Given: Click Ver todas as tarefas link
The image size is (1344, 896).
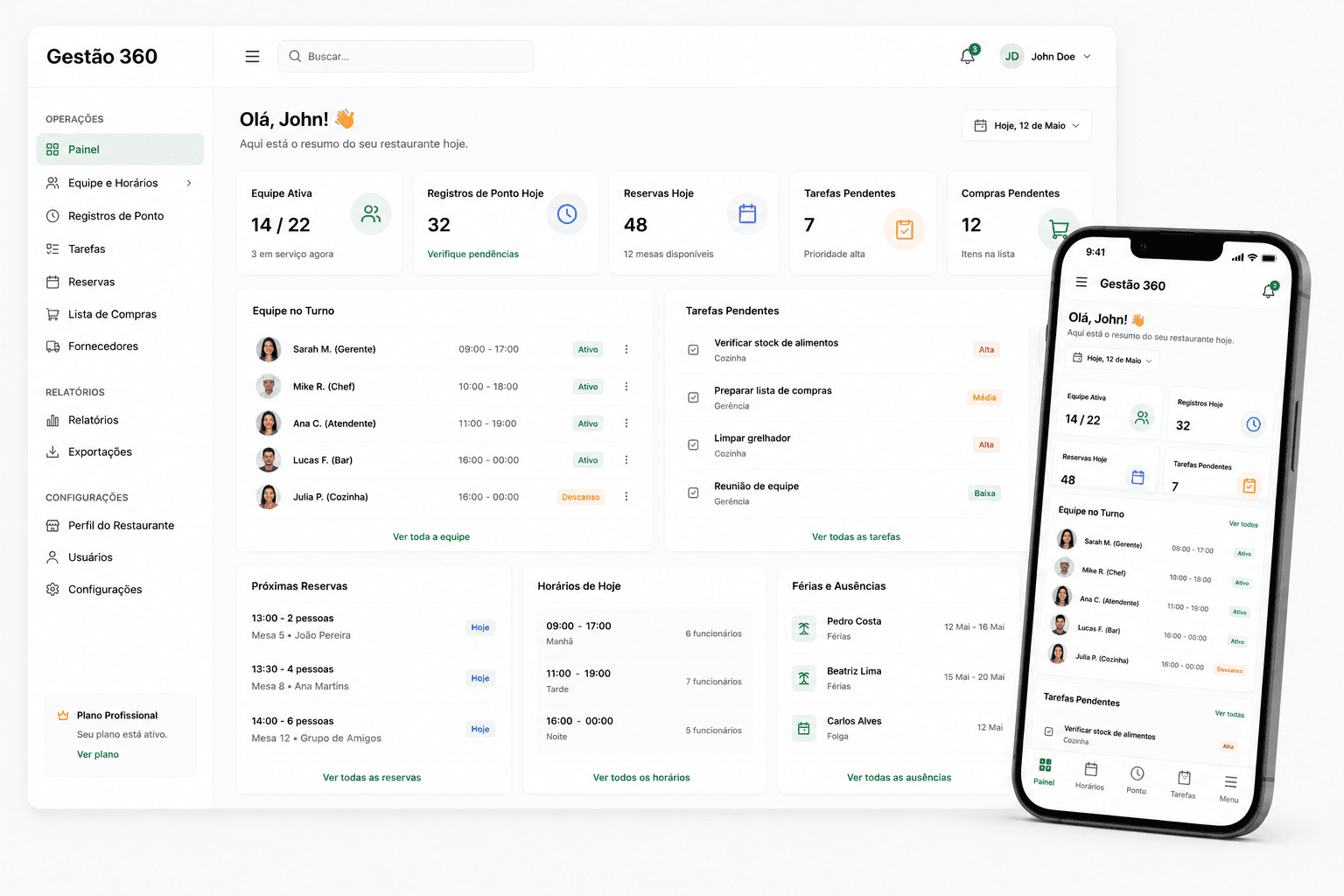Looking at the screenshot, I should (856, 537).
